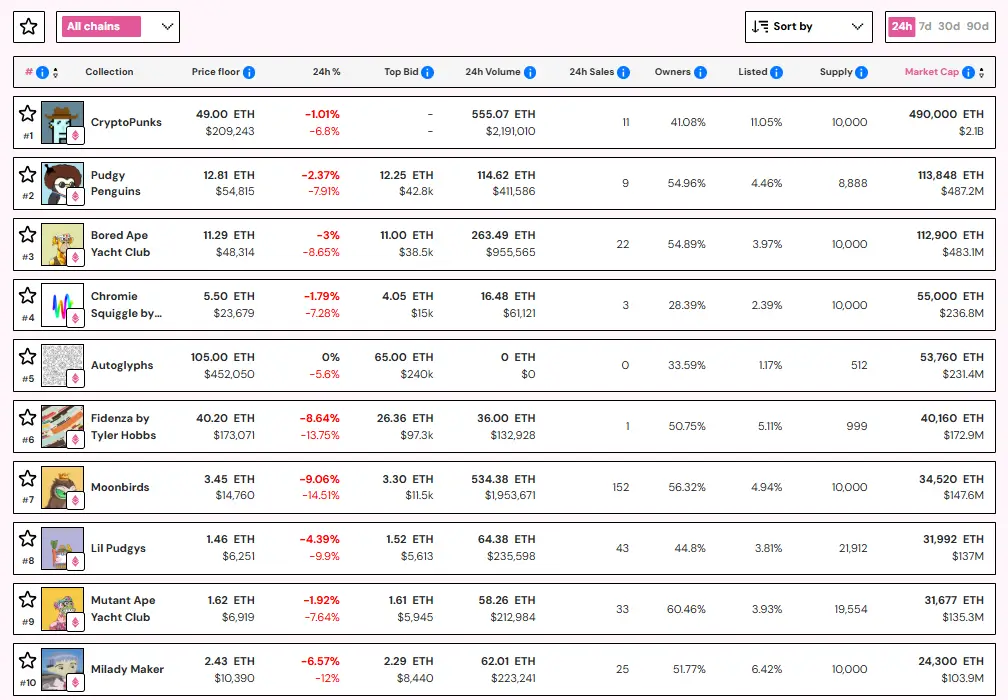This screenshot has width=1008, height=700.
Task: Favorite Milady Maker with its star
Action: (x=28, y=661)
